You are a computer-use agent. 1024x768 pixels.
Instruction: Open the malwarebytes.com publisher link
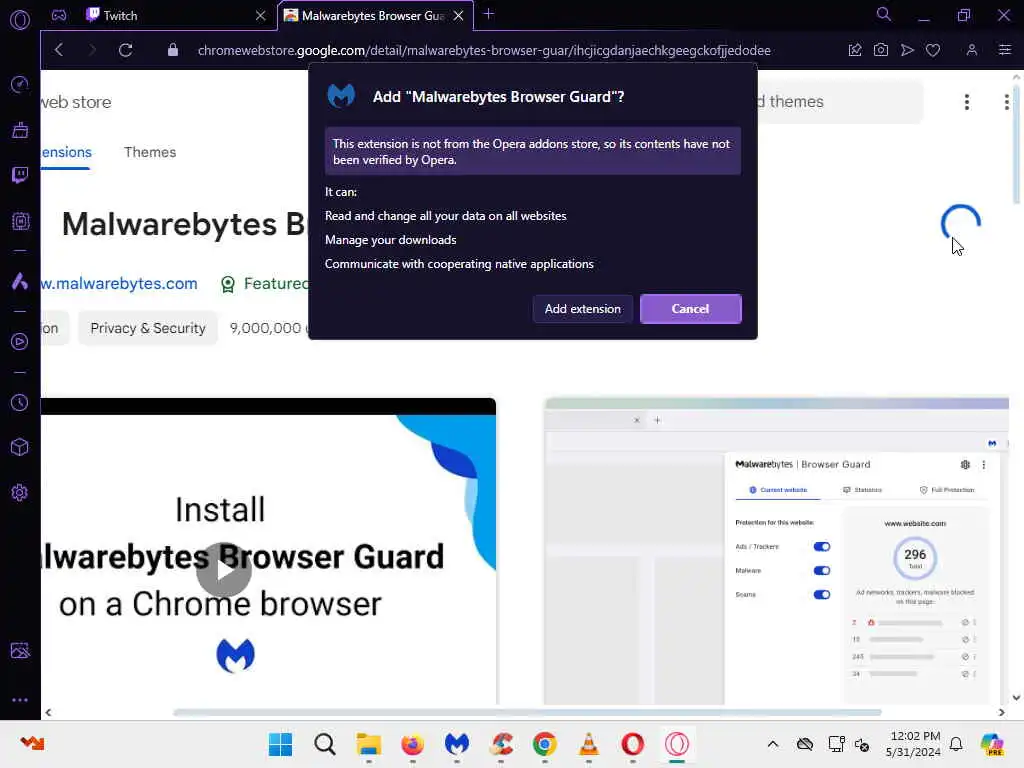coord(119,283)
